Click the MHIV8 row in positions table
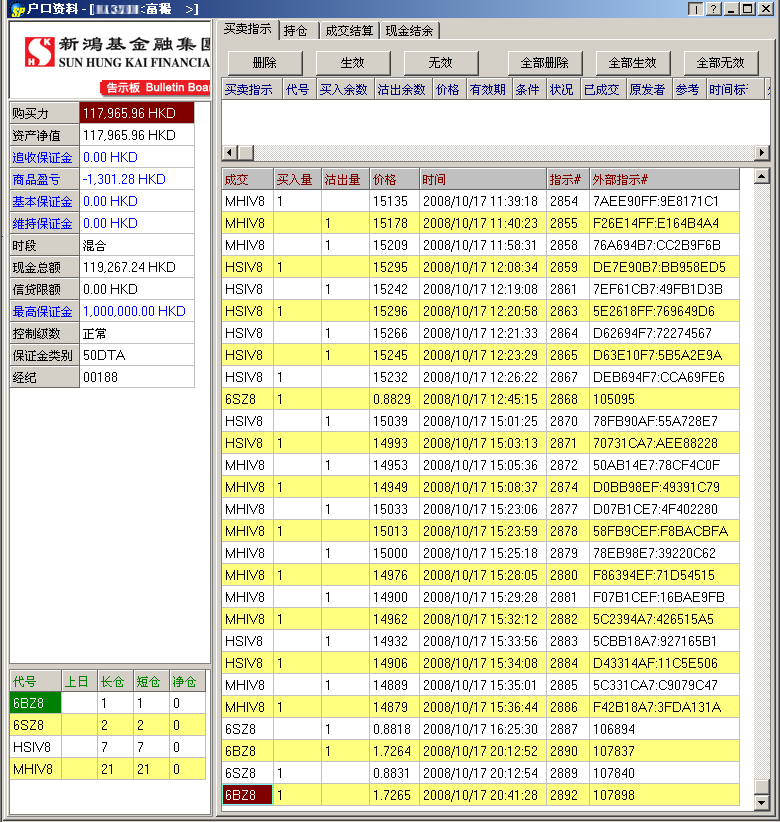 pos(107,769)
